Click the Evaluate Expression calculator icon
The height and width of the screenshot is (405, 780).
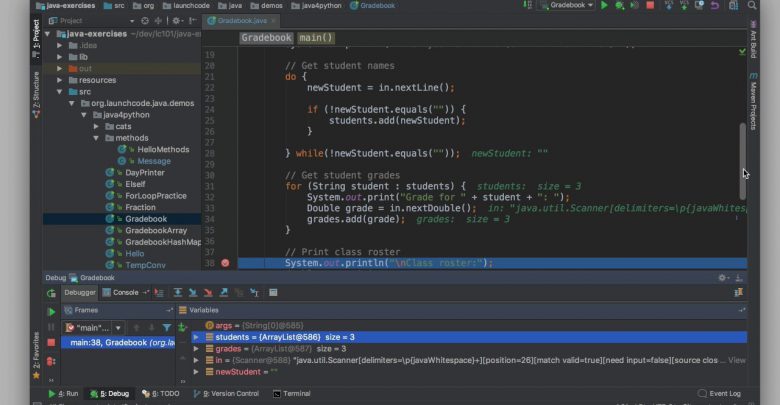(273, 293)
